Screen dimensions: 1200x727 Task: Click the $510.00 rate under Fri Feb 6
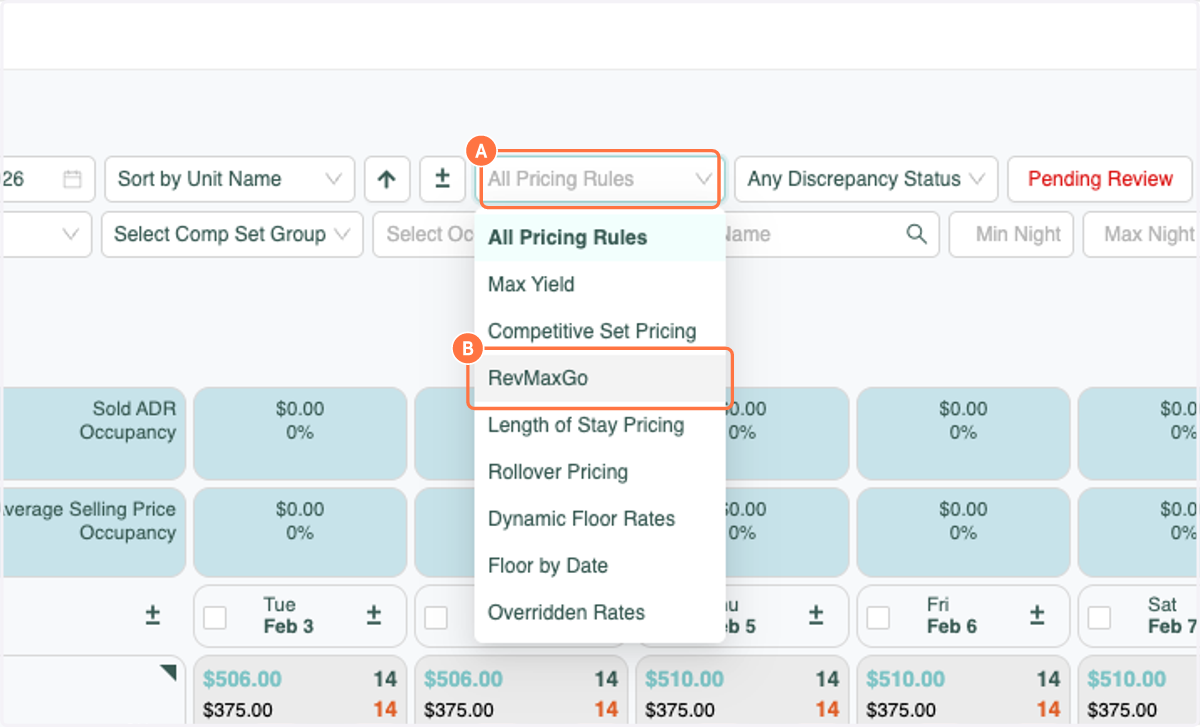(x=905, y=680)
